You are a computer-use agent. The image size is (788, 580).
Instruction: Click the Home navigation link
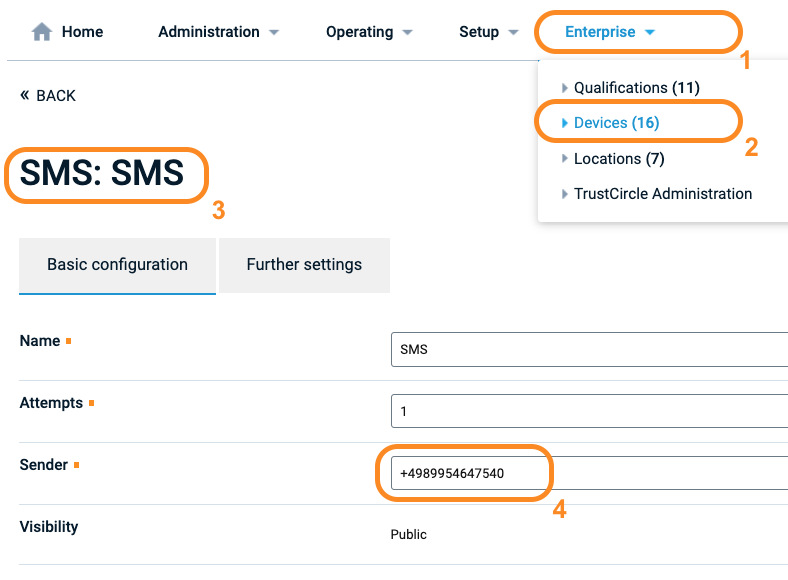pyautogui.click(x=82, y=32)
